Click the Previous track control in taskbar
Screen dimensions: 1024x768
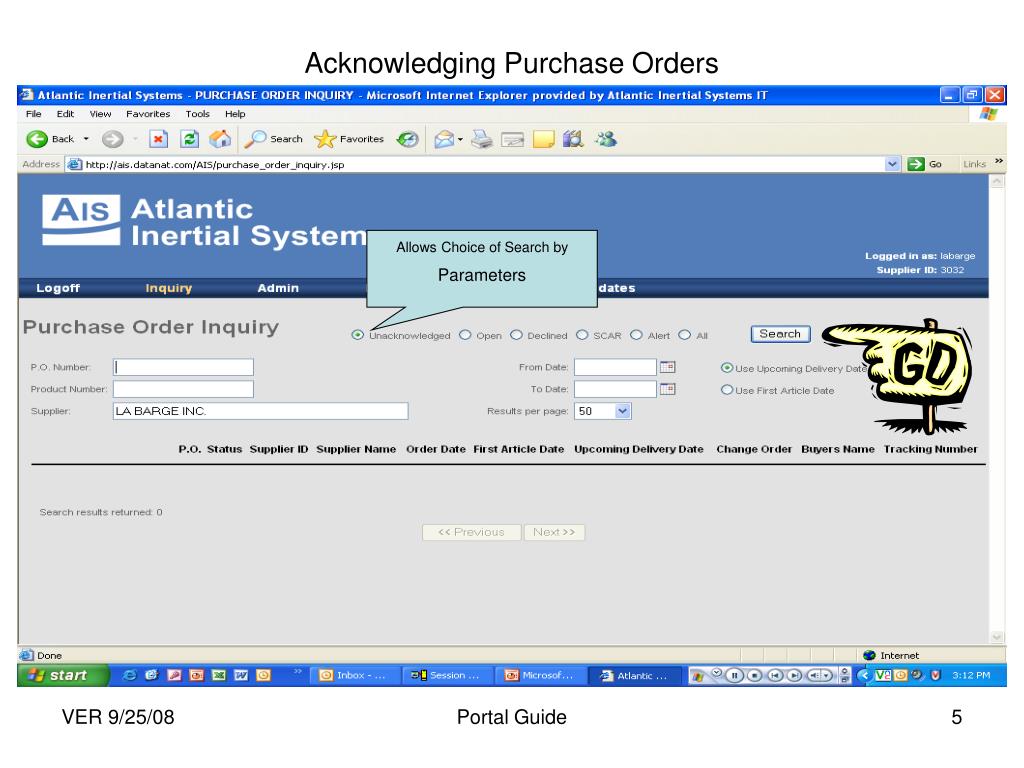(775, 675)
